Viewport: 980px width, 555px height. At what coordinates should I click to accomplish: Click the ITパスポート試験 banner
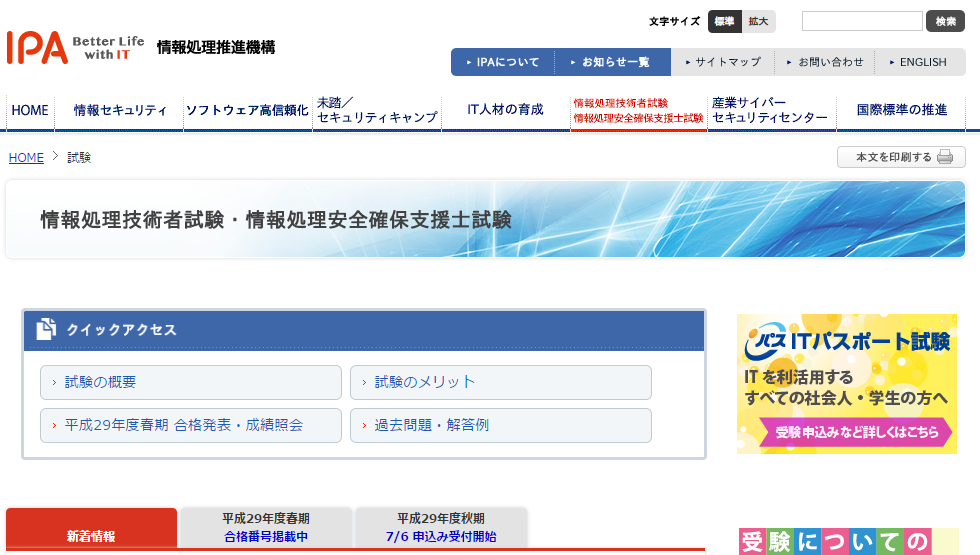[x=847, y=384]
